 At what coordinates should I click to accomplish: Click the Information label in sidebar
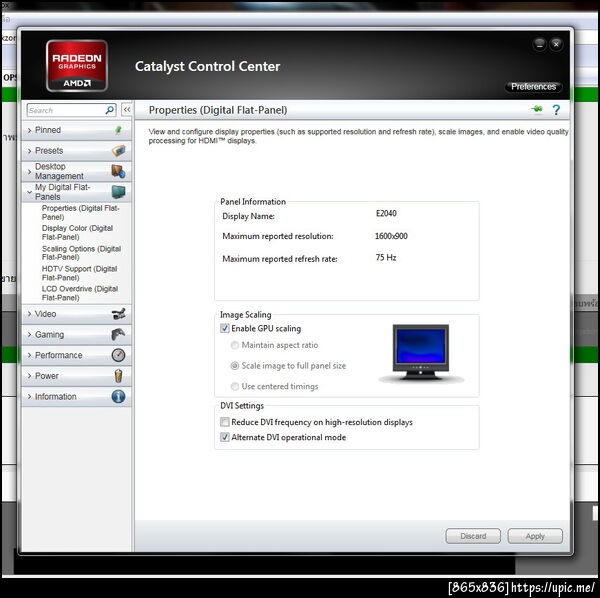55,396
